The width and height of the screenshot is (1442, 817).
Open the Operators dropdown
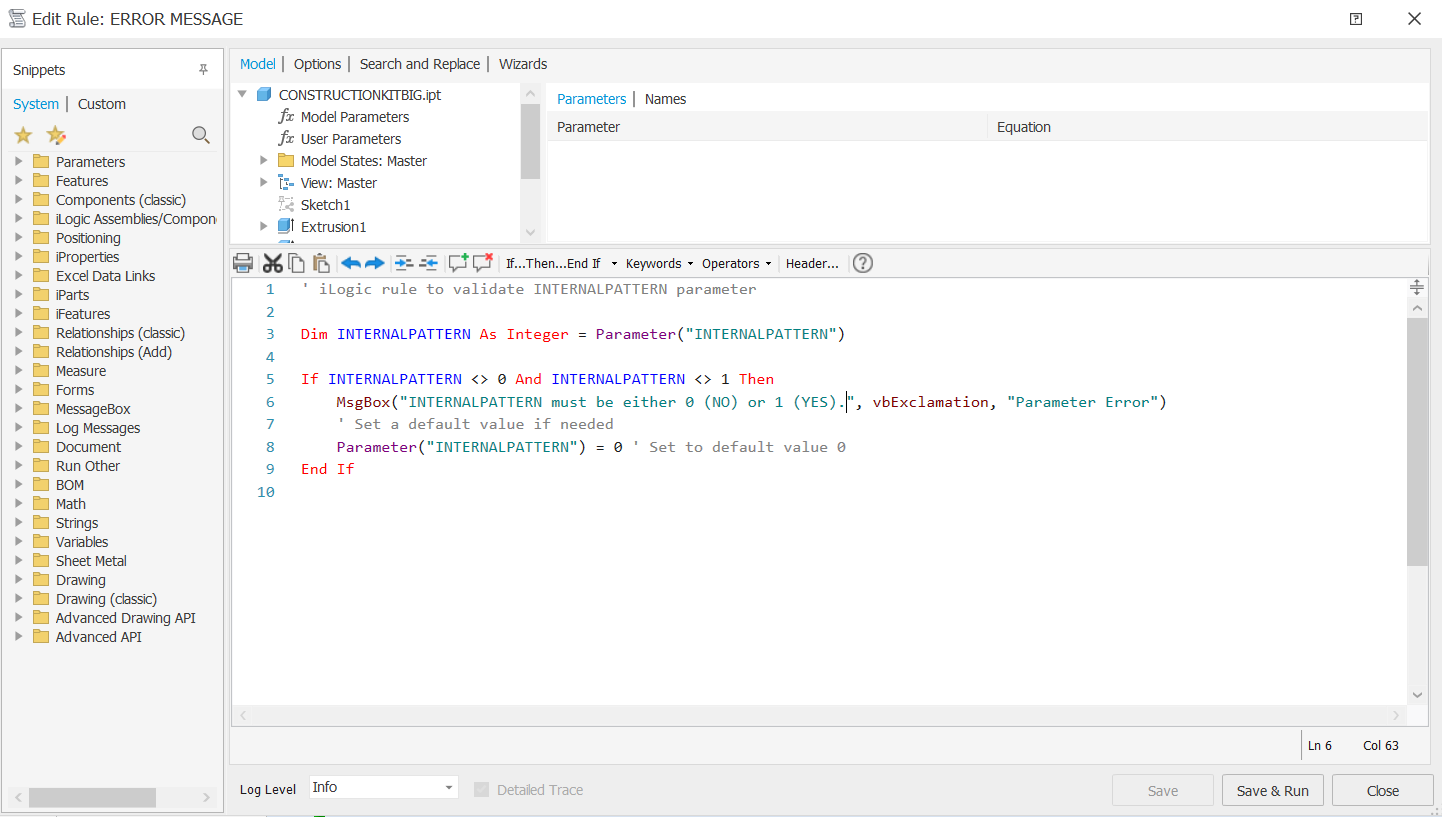tap(736, 264)
